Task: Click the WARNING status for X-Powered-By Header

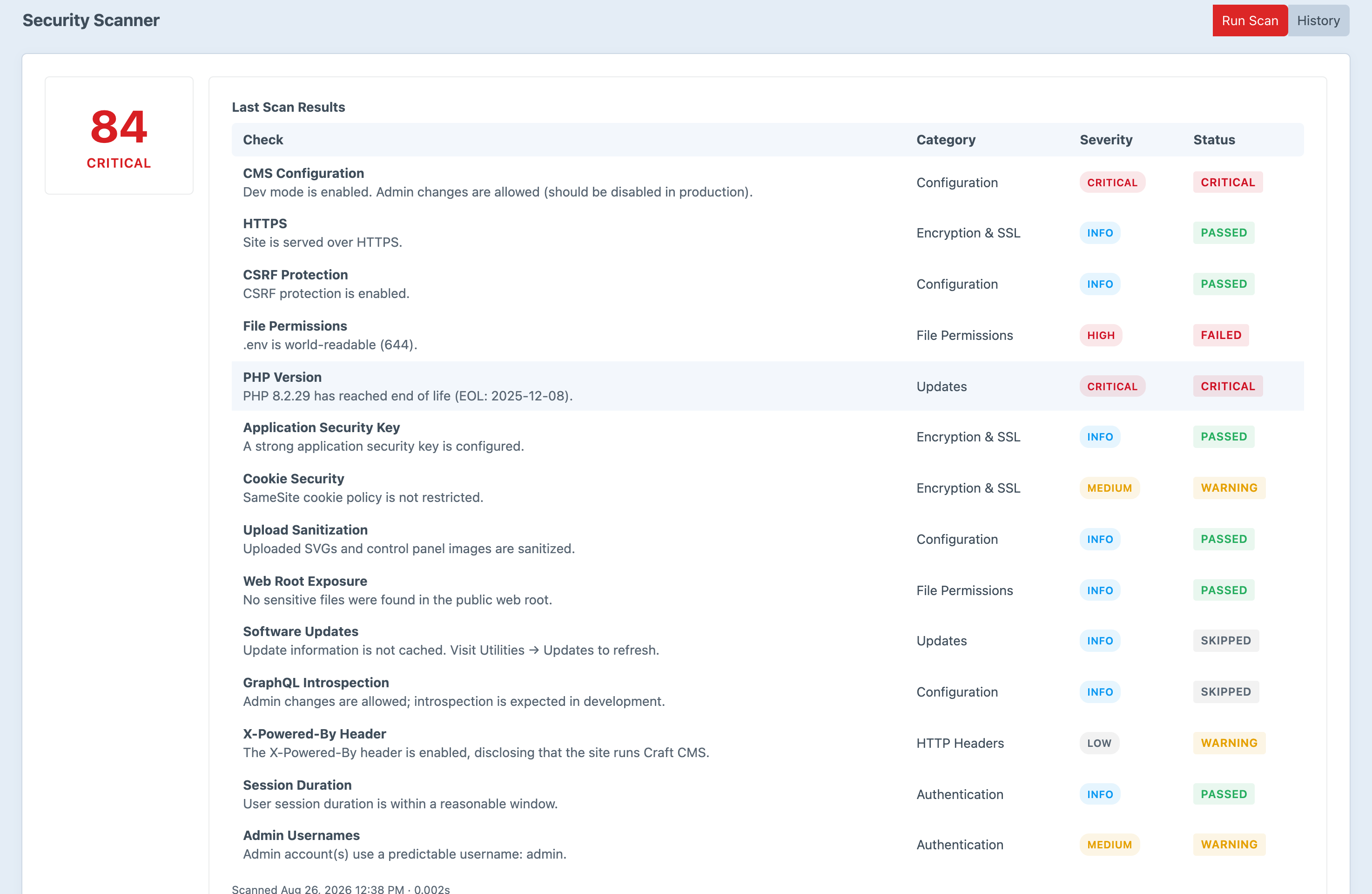Action: [x=1229, y=743]
